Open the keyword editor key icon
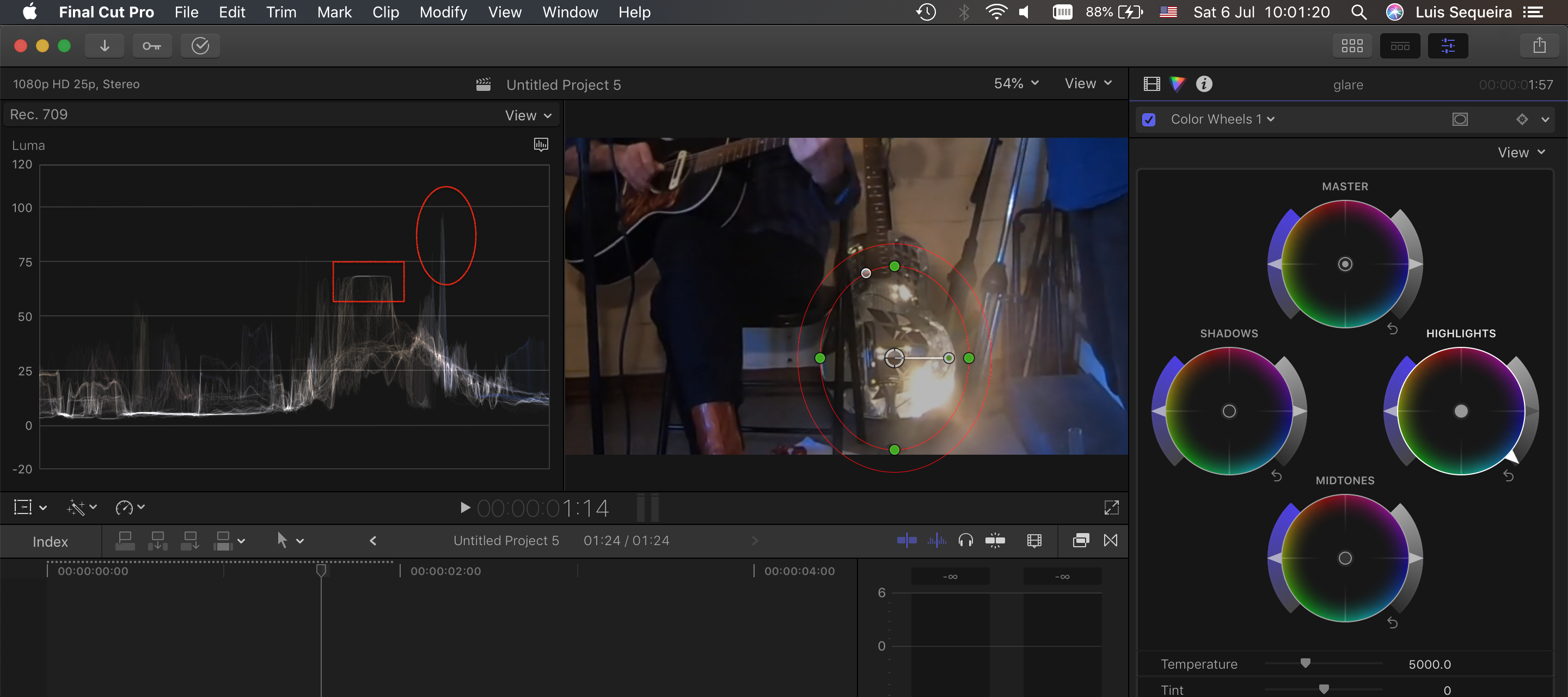Screen dimensions: 1568x697 pyautogui.click(x=151, y=46)
